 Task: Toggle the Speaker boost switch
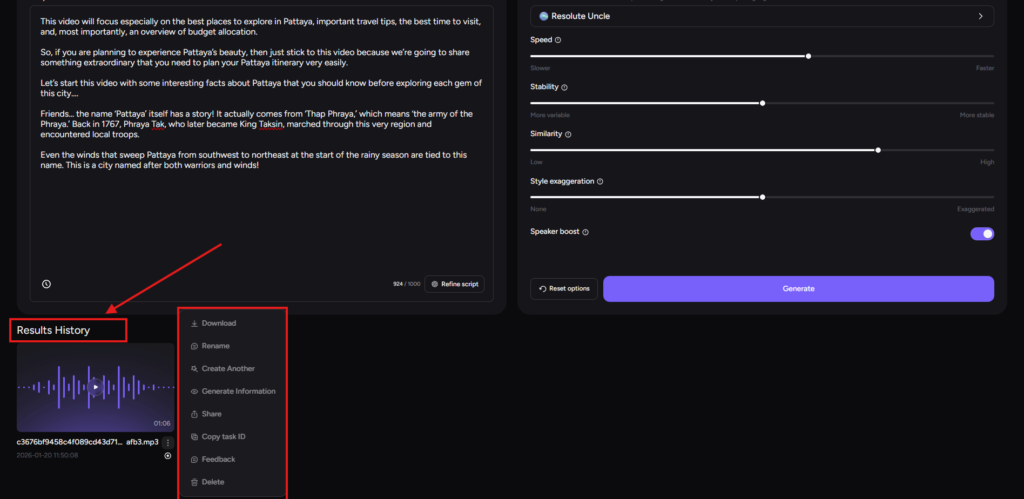982,233
